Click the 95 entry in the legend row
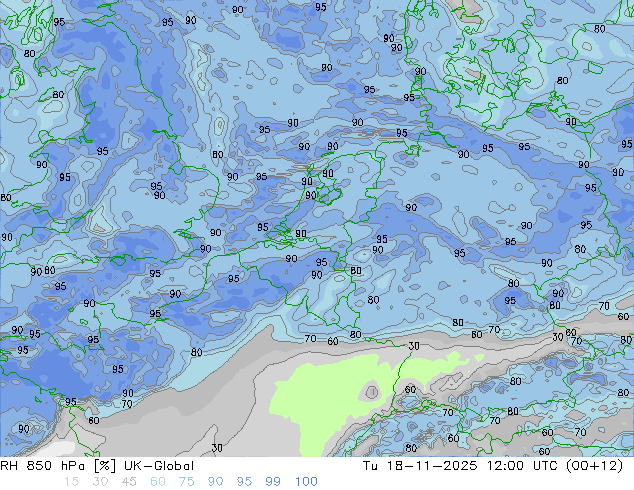Screen dimensions: 634x490 [244, 481]
